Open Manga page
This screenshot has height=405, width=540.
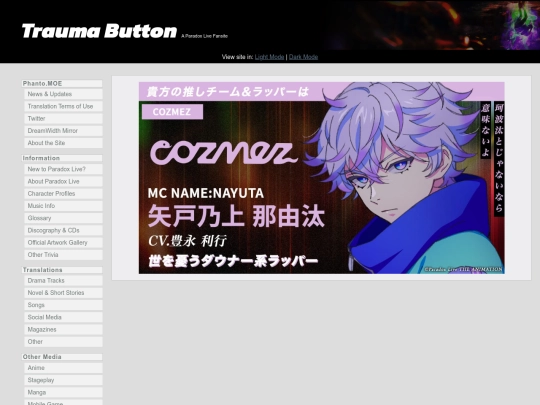[x=63, y=392]
